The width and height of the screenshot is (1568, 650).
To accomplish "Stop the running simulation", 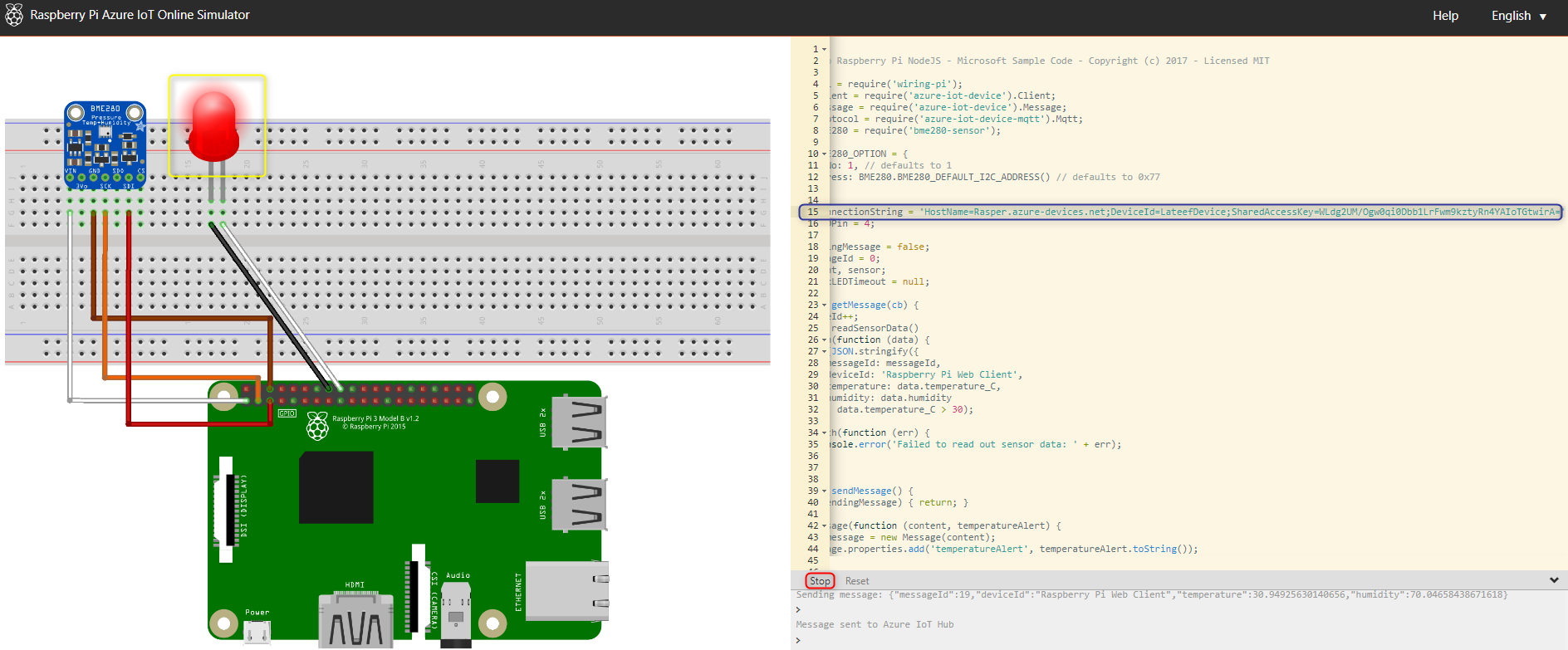I will click(820, 581).
